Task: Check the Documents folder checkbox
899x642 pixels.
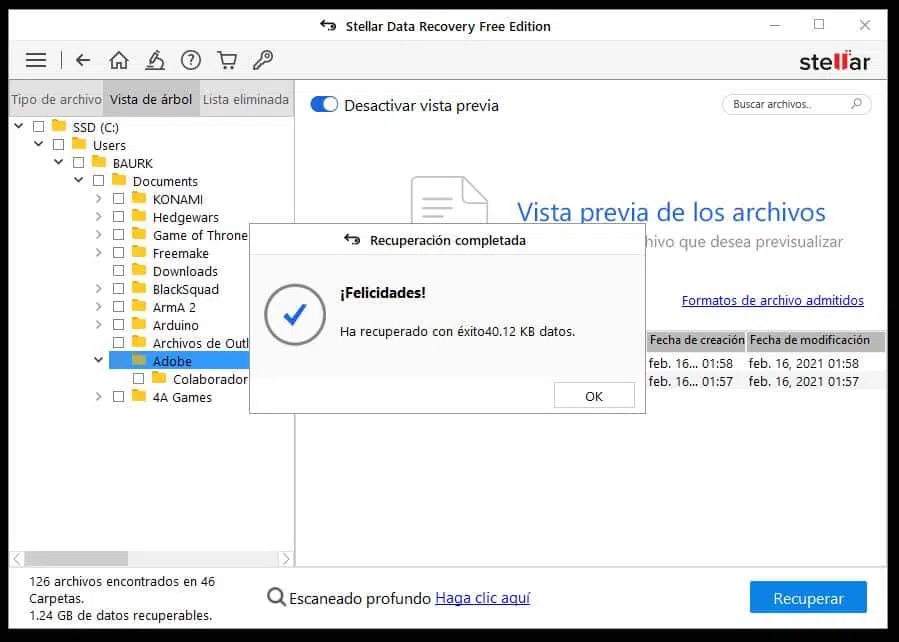Action: (x=99, y=181)
